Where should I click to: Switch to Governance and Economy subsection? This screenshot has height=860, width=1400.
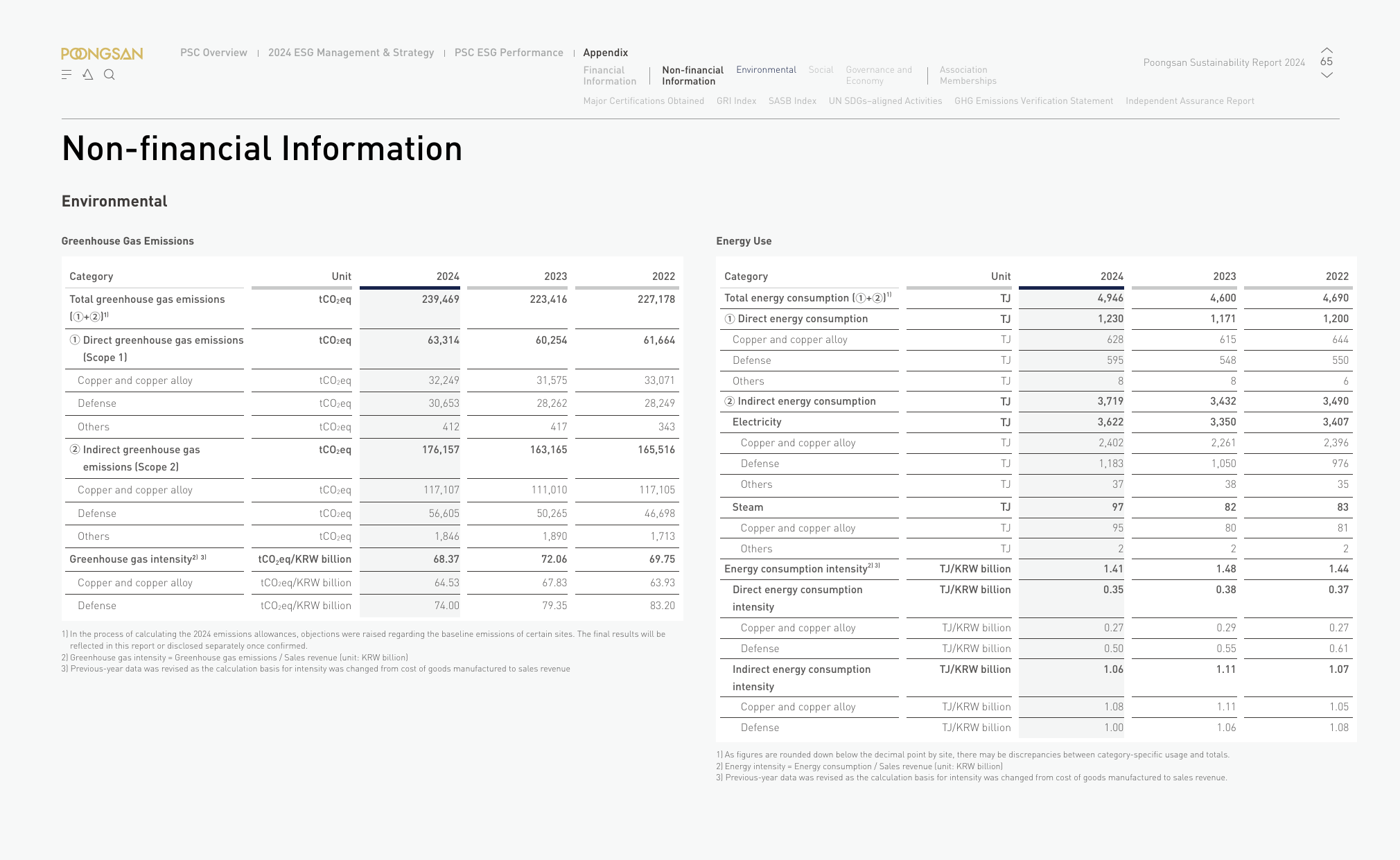pos(879,75)
